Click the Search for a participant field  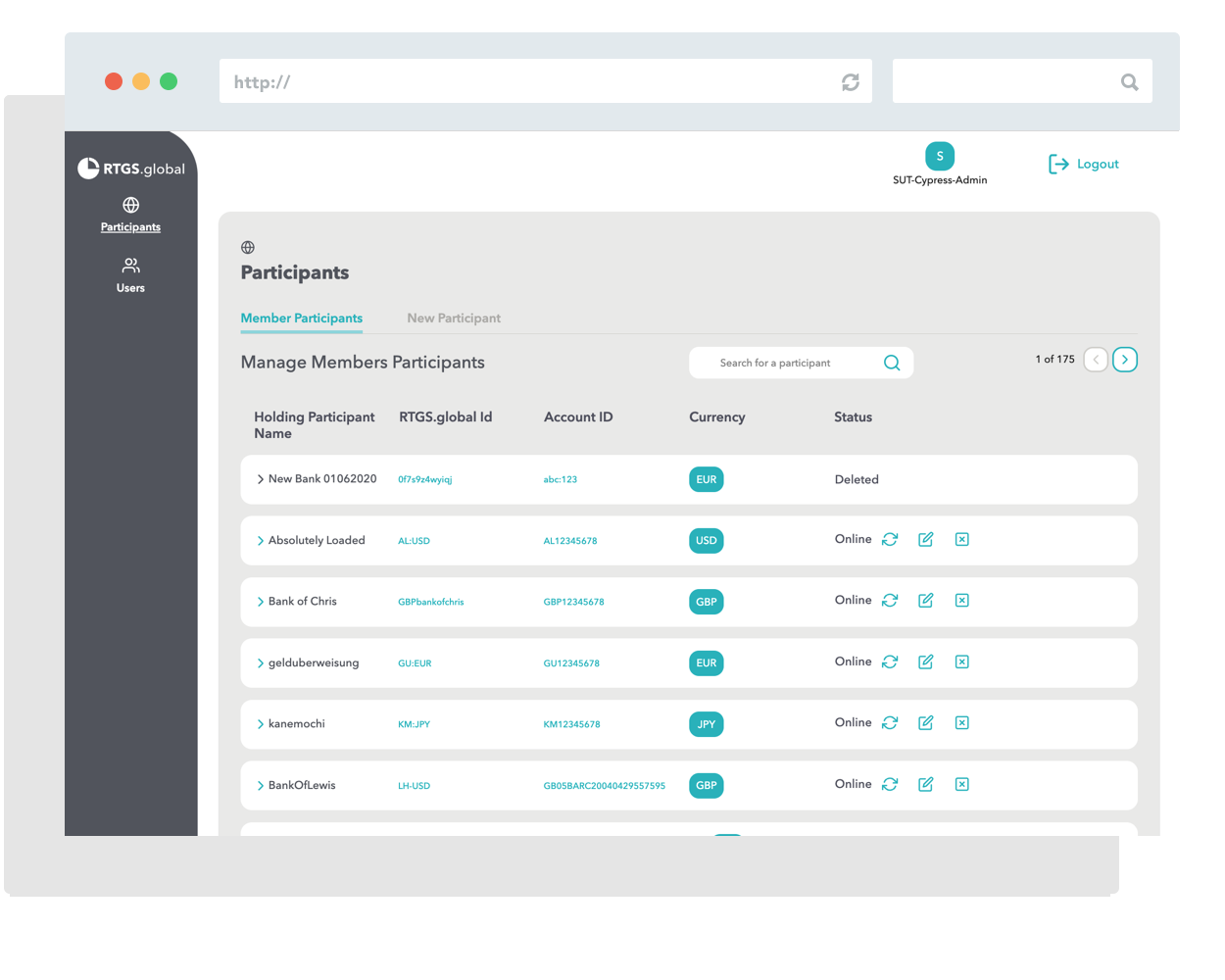[x=802, y=363]
